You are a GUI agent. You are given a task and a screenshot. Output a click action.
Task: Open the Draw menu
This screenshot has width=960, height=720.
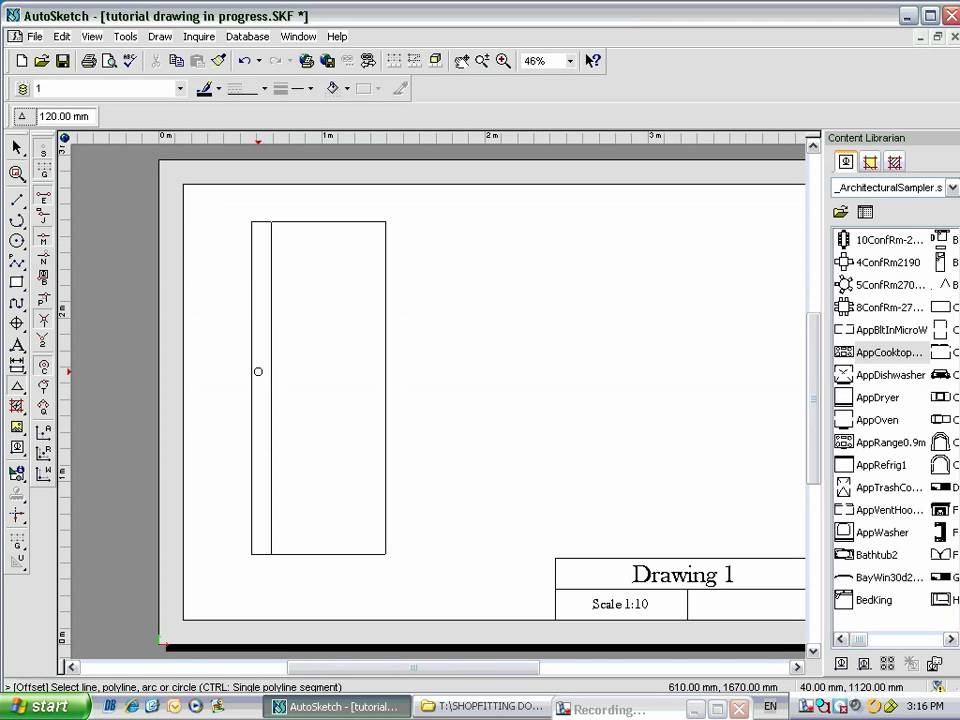[x=160, y=36]
